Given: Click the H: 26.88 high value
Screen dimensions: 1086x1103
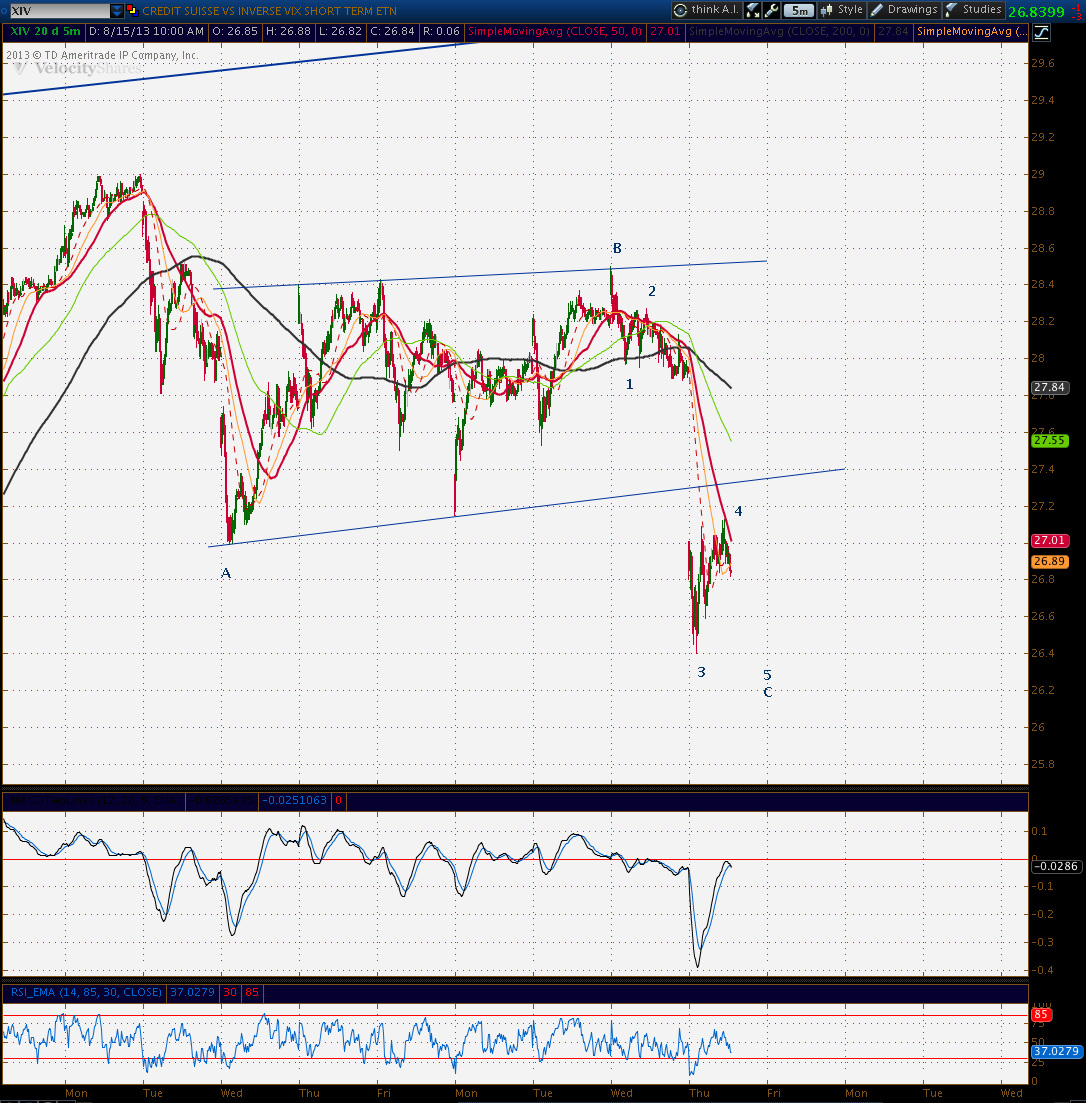Looking at the screenshot, I should [x=288, y=32].
